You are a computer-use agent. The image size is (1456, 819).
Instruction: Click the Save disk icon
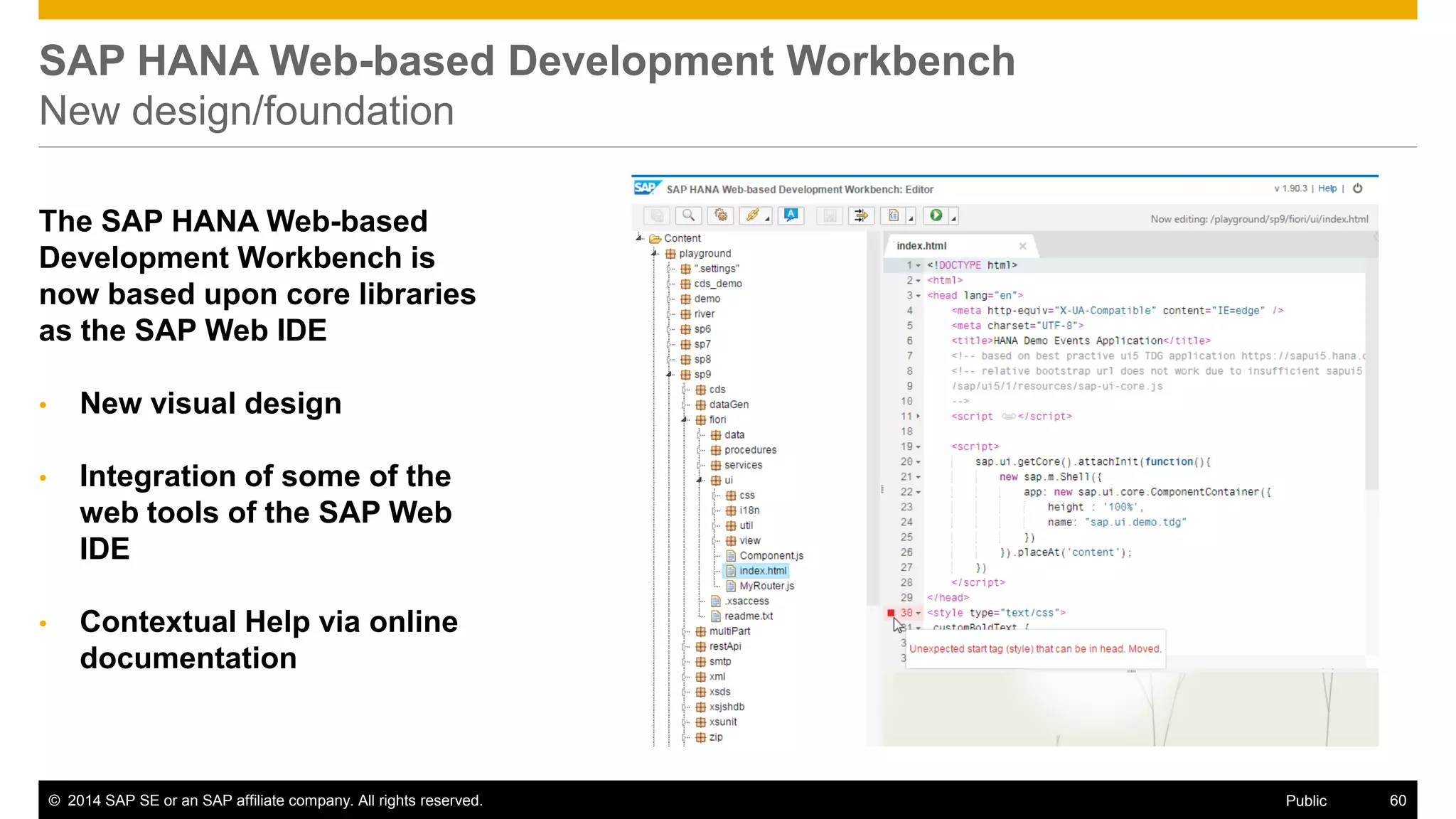[830, 215]
